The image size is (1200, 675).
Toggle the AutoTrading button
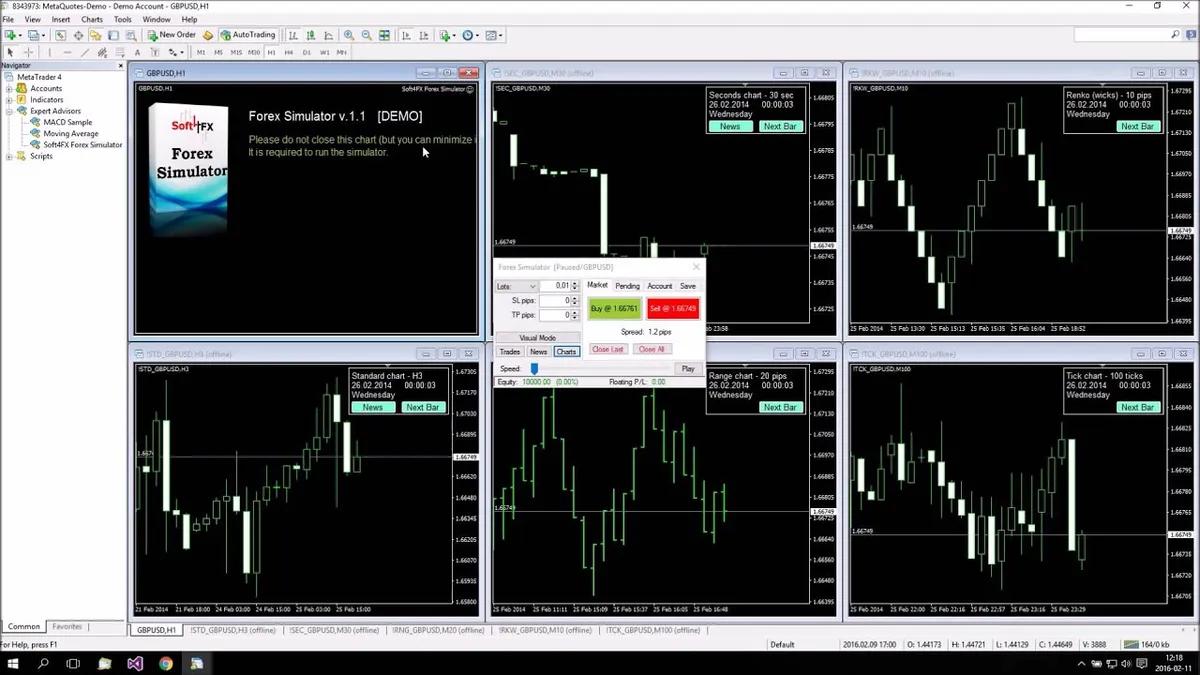pyautogui.click(x=248, y=35)
